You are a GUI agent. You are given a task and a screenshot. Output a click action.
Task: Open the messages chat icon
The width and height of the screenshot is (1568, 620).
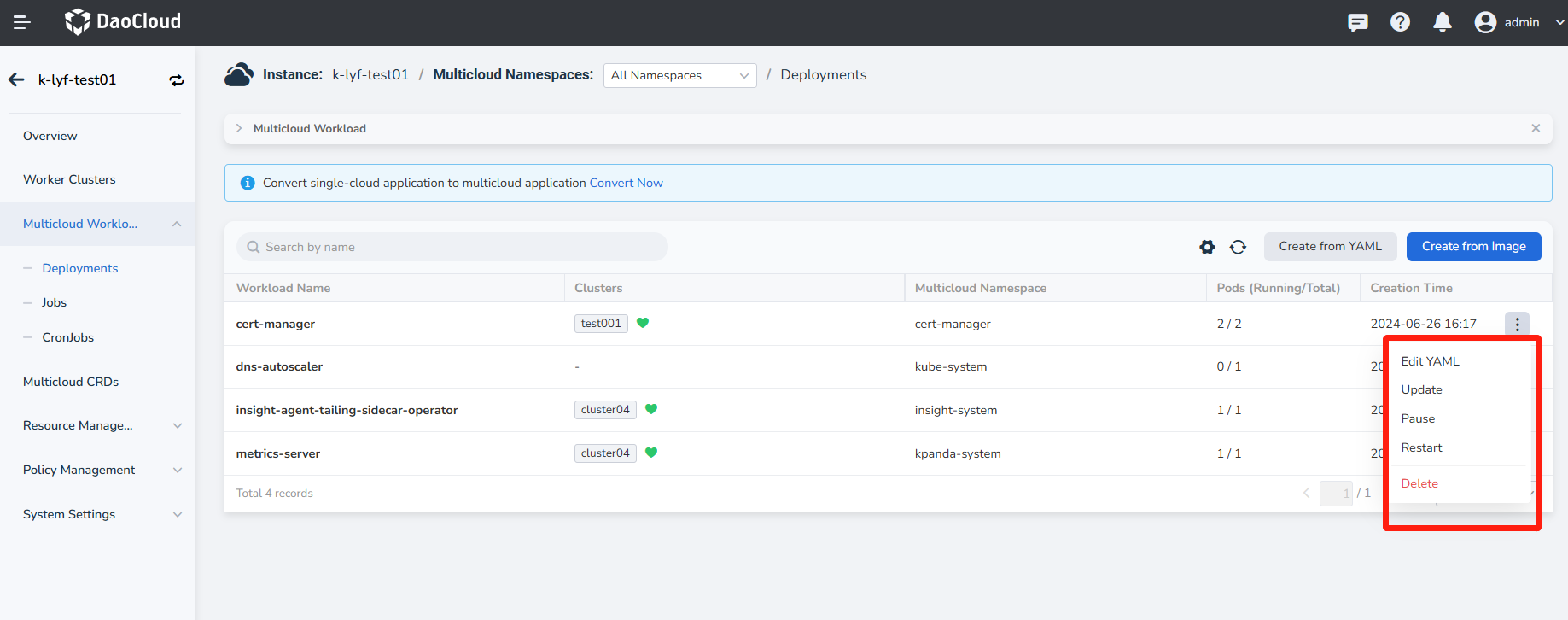coord(1357,22)
